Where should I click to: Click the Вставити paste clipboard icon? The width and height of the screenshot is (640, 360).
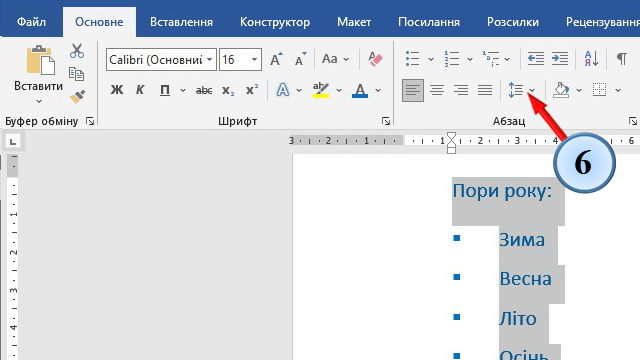pyautogui.click(x=40, y=60)
